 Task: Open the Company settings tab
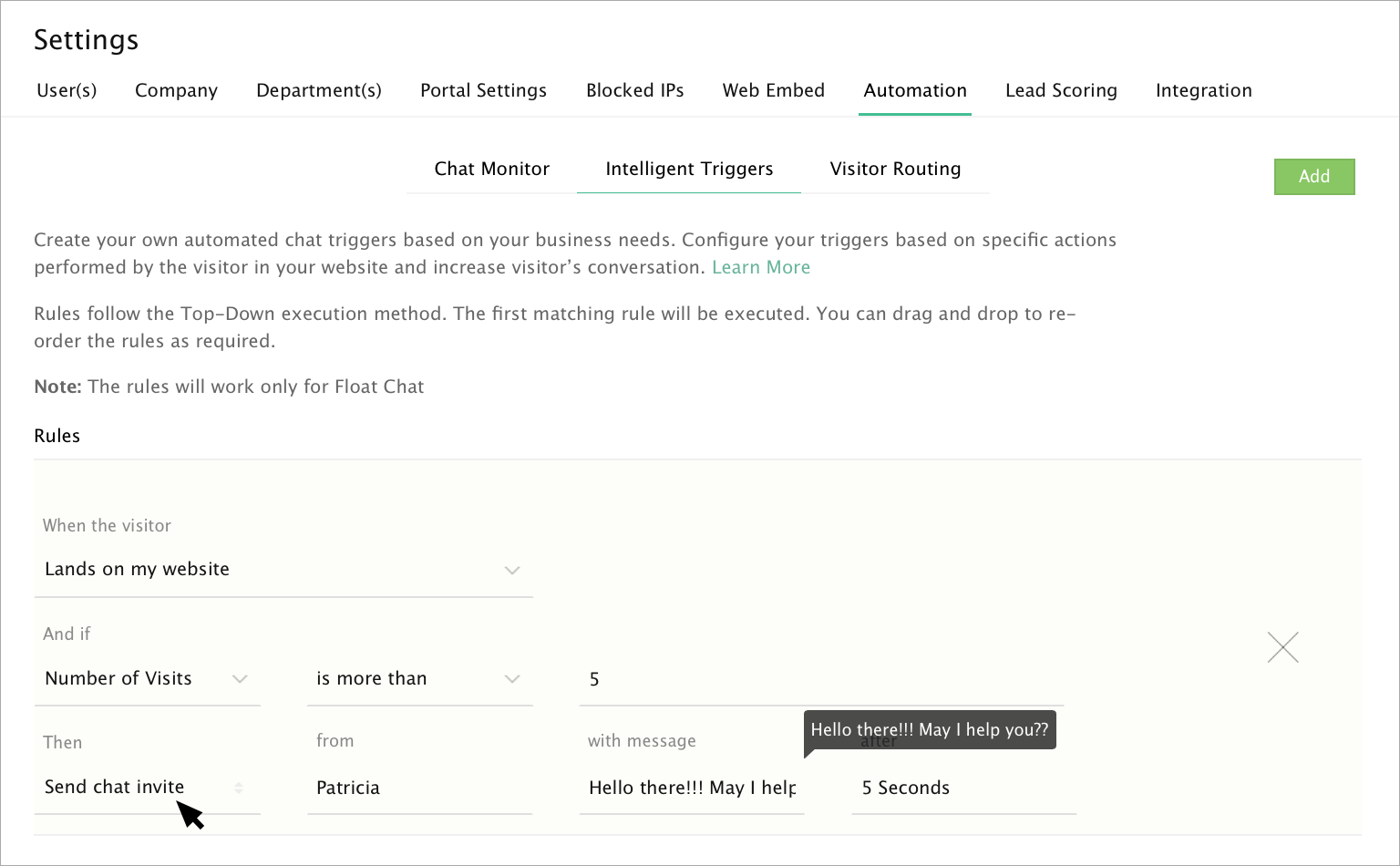coord(176,90)
